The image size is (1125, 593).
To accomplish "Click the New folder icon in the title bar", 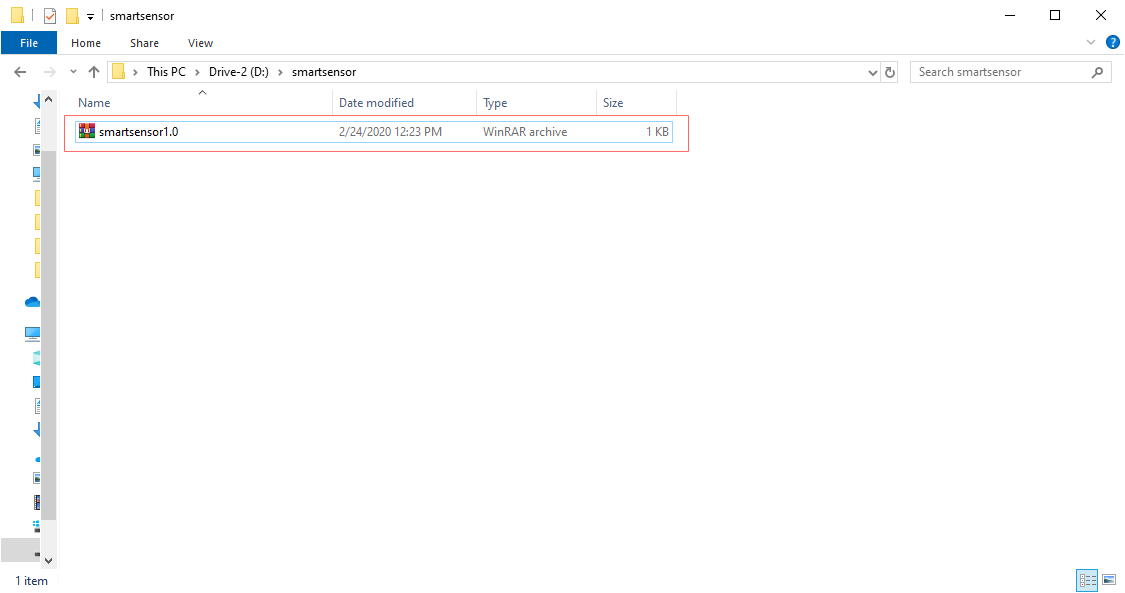I will click(72, 16).
